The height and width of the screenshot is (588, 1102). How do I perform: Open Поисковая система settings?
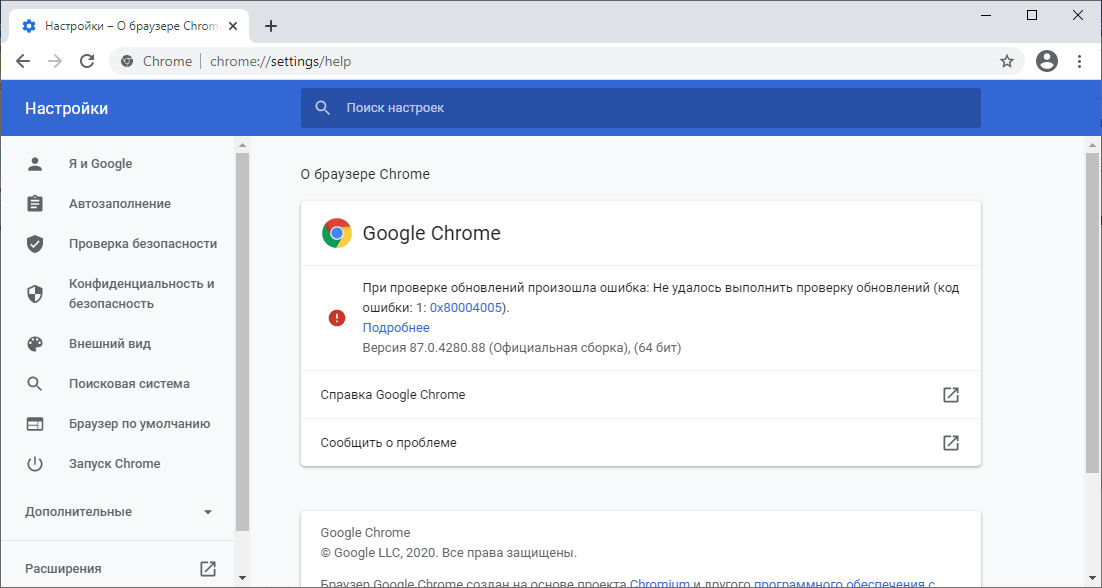coord(129,384)
